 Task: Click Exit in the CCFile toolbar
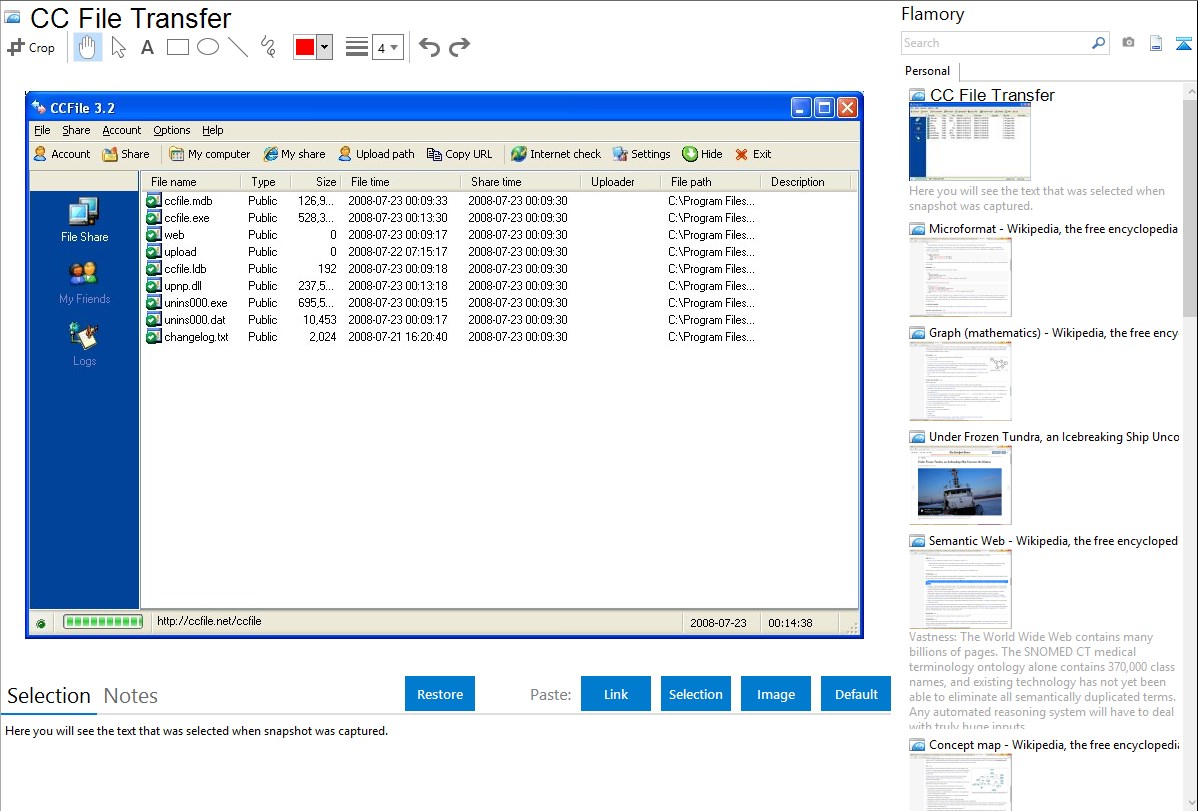point(753,154)
